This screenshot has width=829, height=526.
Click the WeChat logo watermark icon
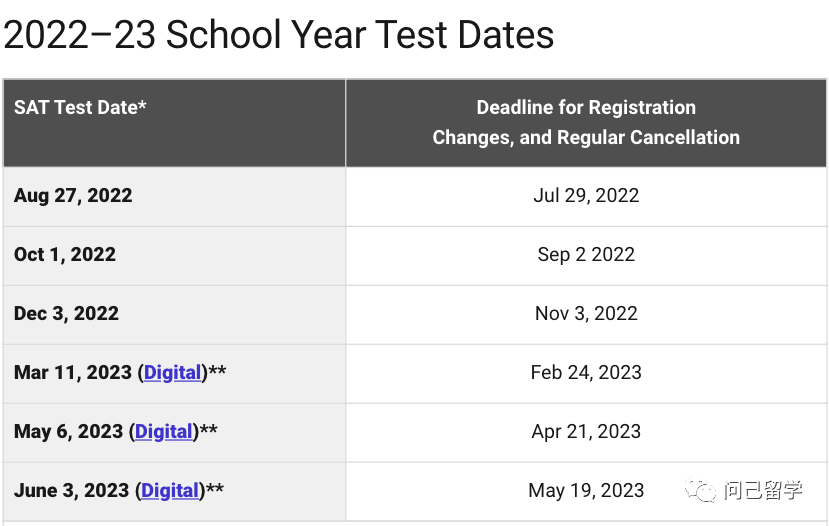tap(699, 490)
